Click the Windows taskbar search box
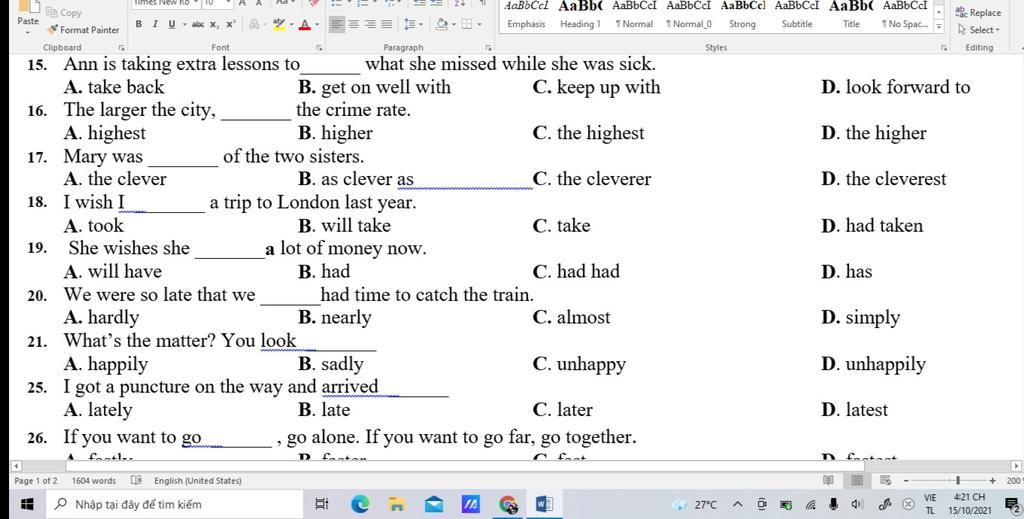The width and height of the screenshot is (1024, 519). (176, 504)
